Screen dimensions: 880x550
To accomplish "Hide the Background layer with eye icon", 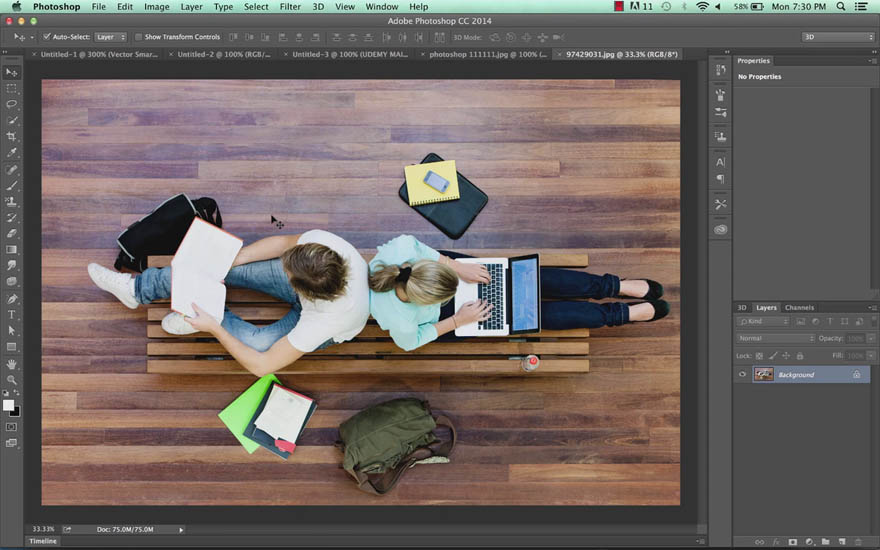I will [x=742, y=374].
